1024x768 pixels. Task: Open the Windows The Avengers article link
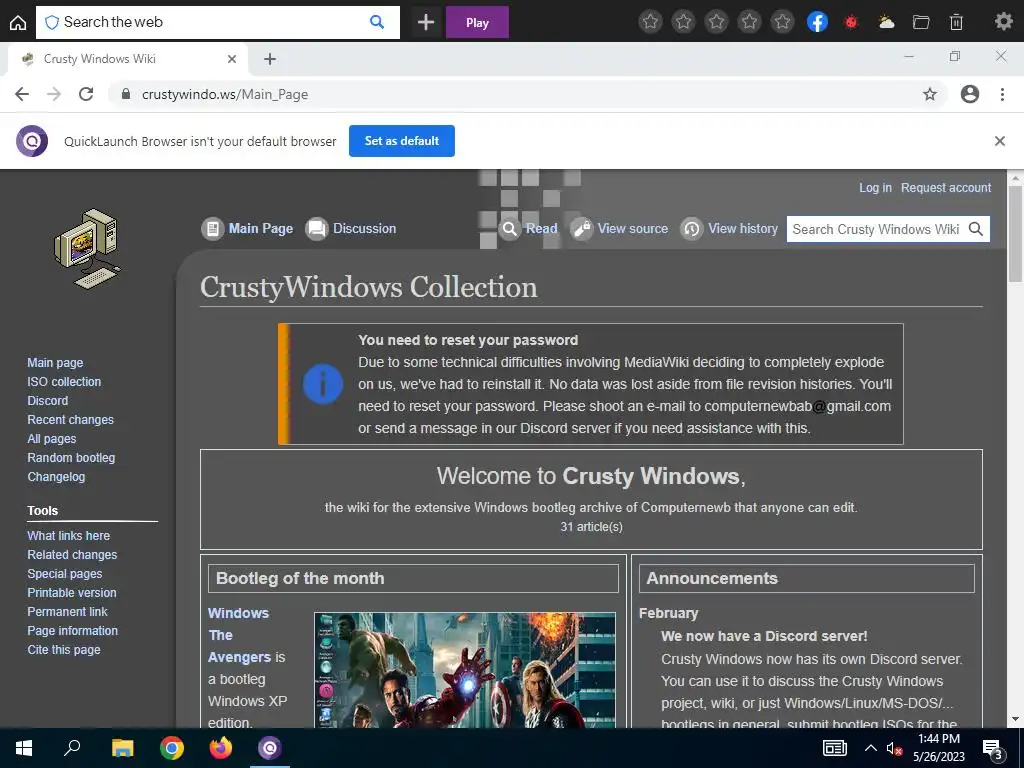(239, 635)
